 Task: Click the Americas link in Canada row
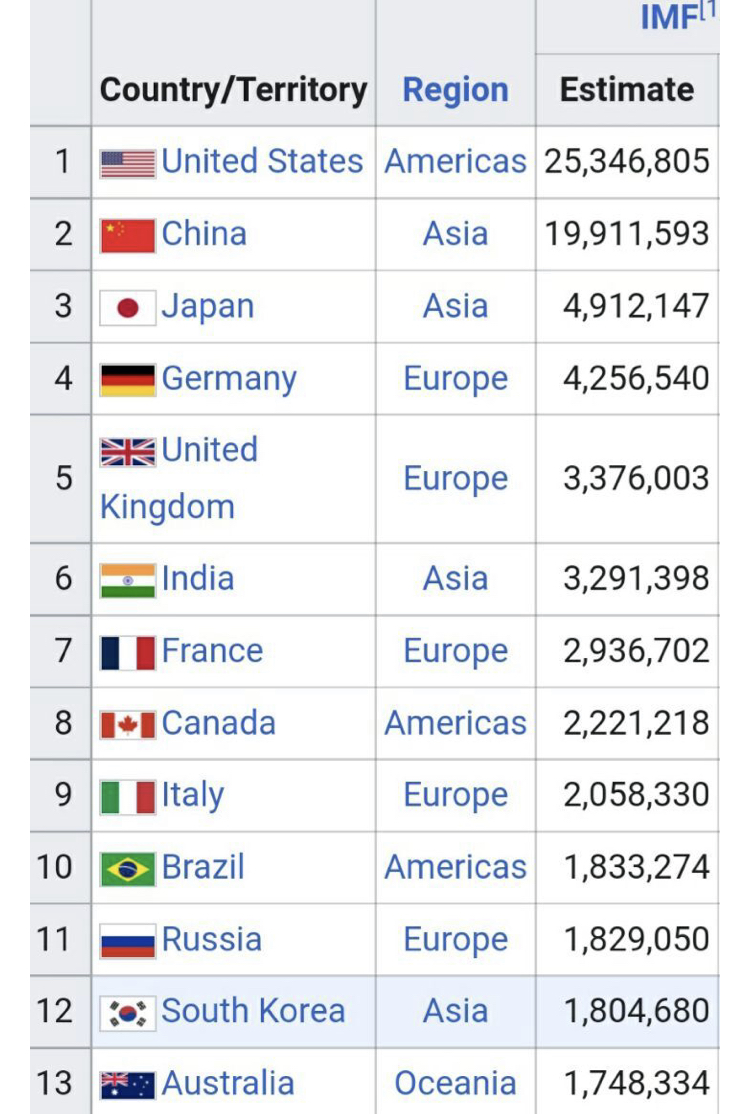(455, 723)
